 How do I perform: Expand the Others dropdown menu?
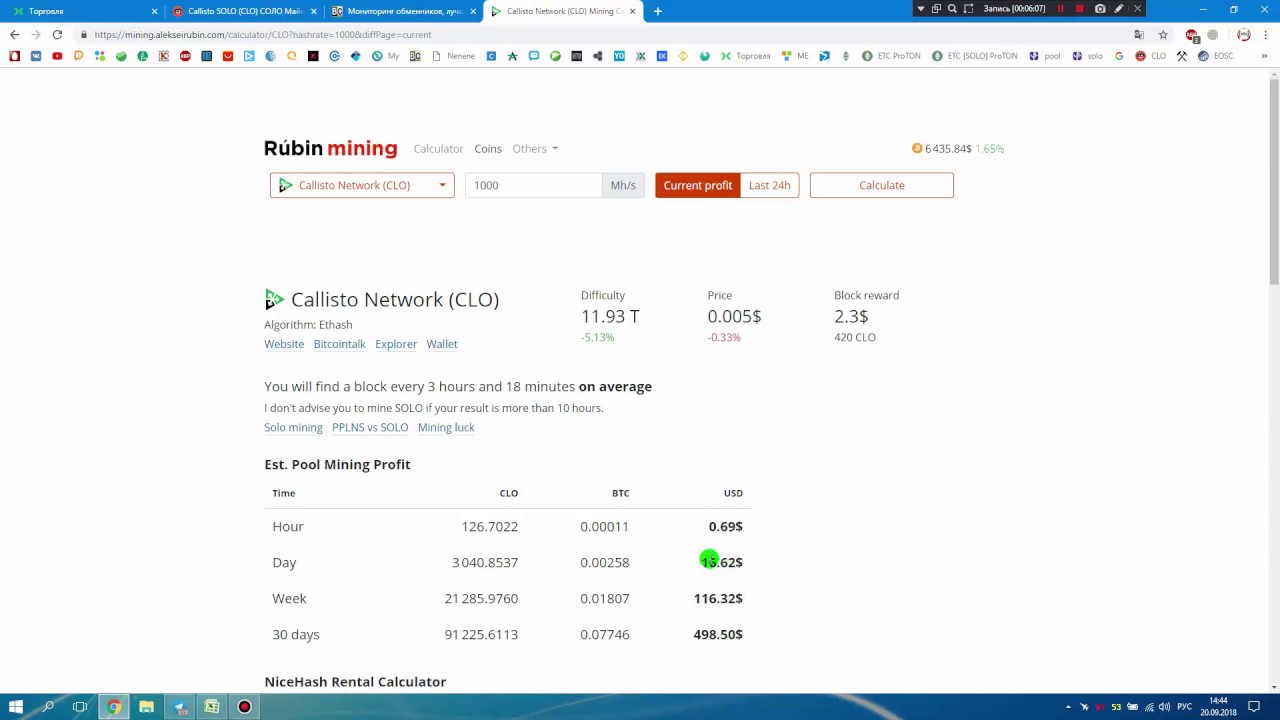point(535,148)
